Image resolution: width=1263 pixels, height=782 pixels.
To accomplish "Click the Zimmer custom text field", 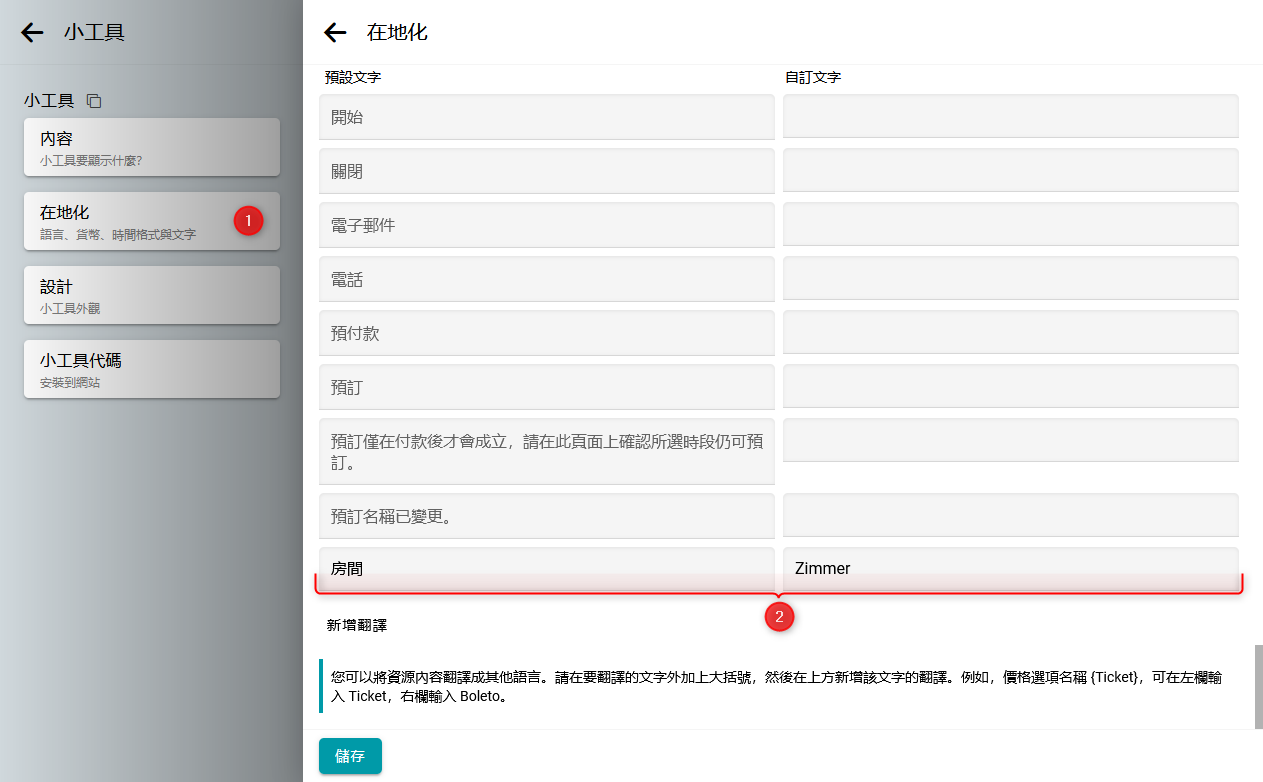I will click(x=1010, y=569).
